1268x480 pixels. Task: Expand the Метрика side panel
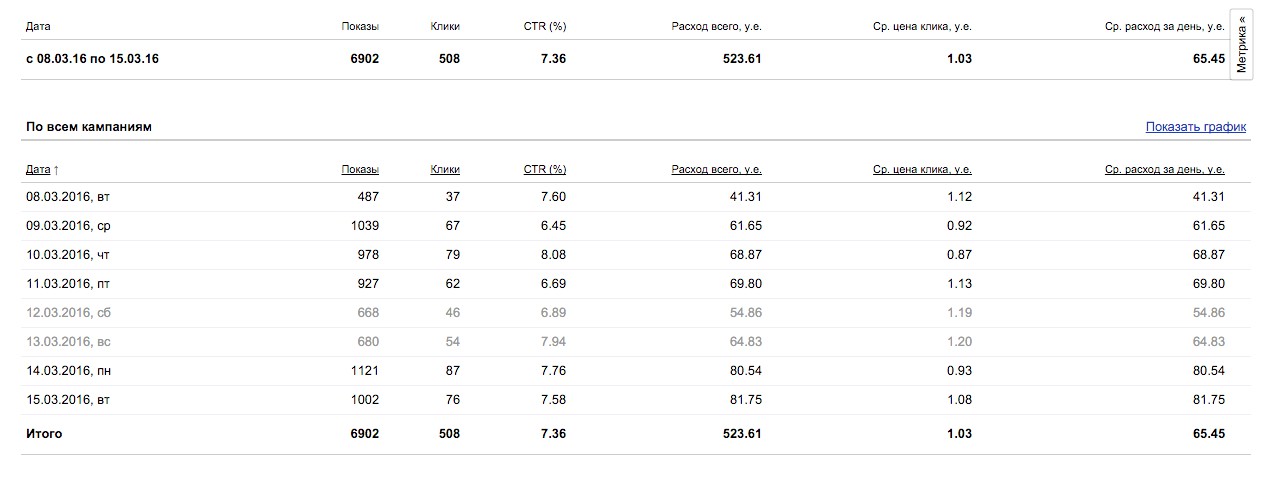click(x=1241, y=45)
